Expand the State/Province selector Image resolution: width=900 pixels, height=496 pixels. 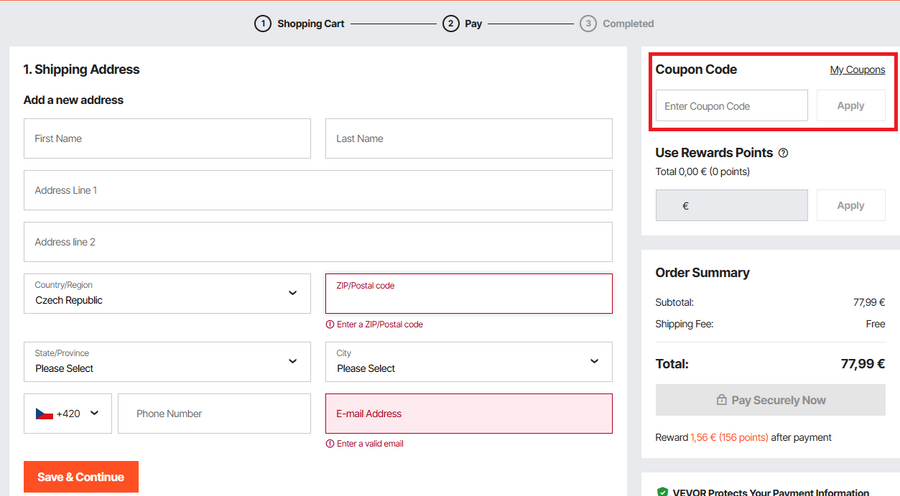tap(167, 361)
